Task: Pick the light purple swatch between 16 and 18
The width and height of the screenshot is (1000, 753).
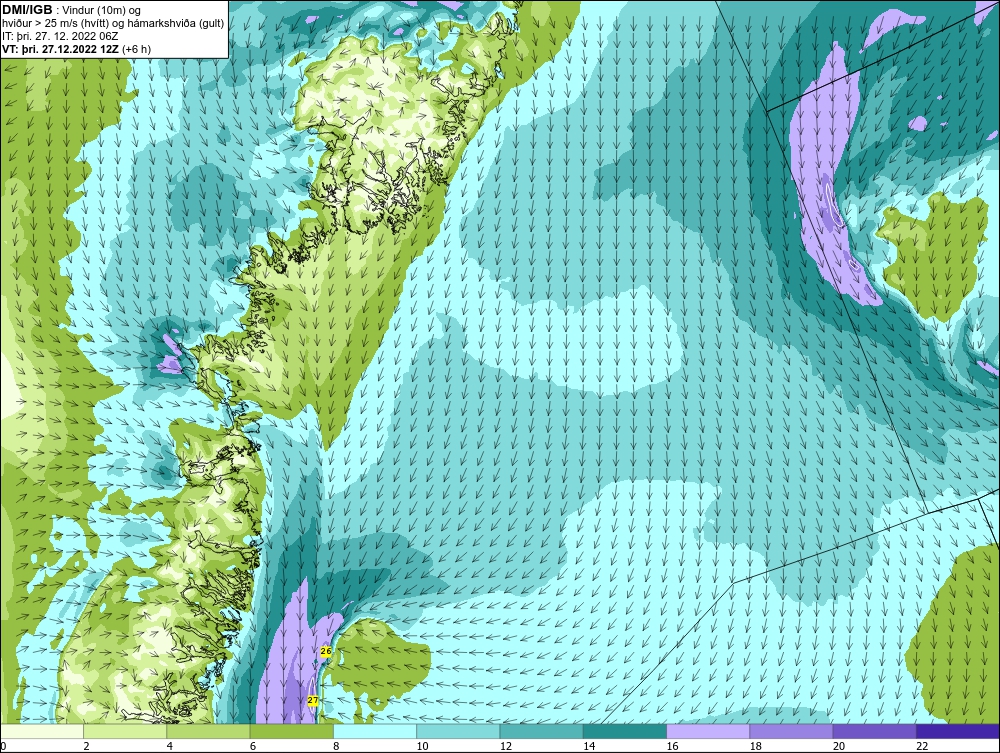Action: (x=708, y=731)
